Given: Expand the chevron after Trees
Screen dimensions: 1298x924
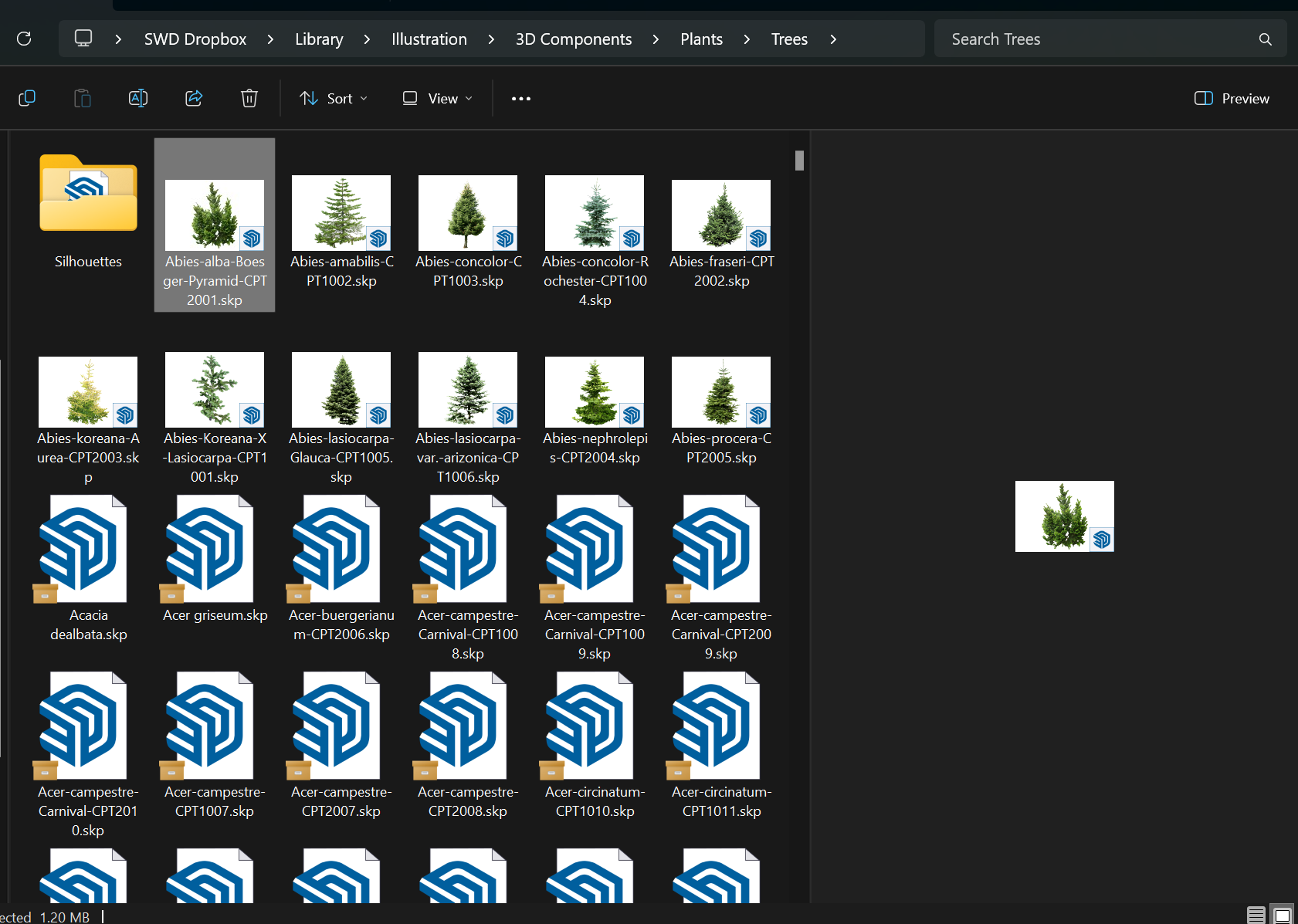Looking at the screenshot, I should pos(833,39).
